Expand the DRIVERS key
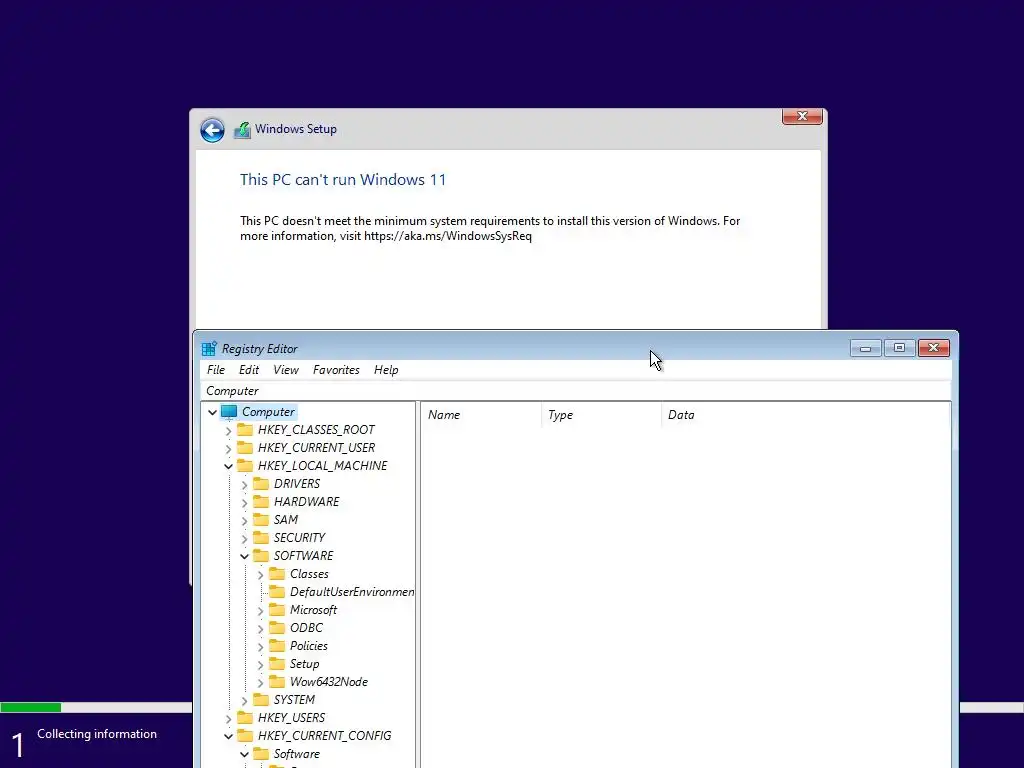 [244, 485]
